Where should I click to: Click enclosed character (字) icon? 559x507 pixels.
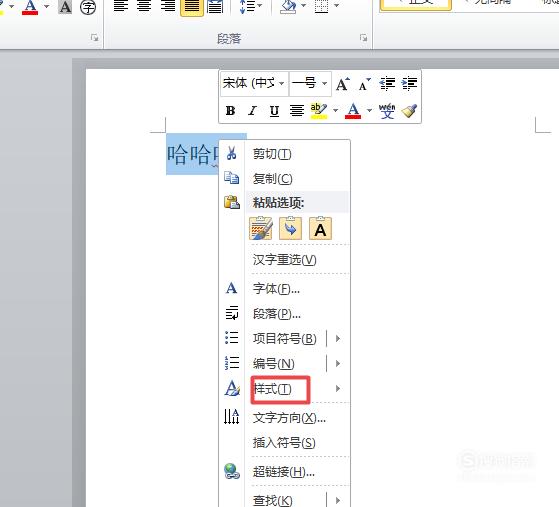click(88, 7)
